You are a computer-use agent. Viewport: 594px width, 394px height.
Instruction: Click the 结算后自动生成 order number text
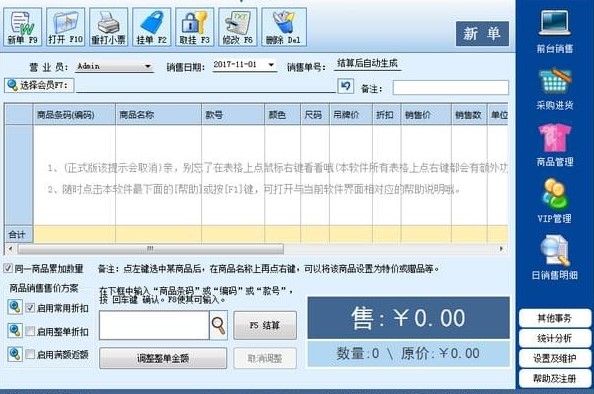[367, 63]
